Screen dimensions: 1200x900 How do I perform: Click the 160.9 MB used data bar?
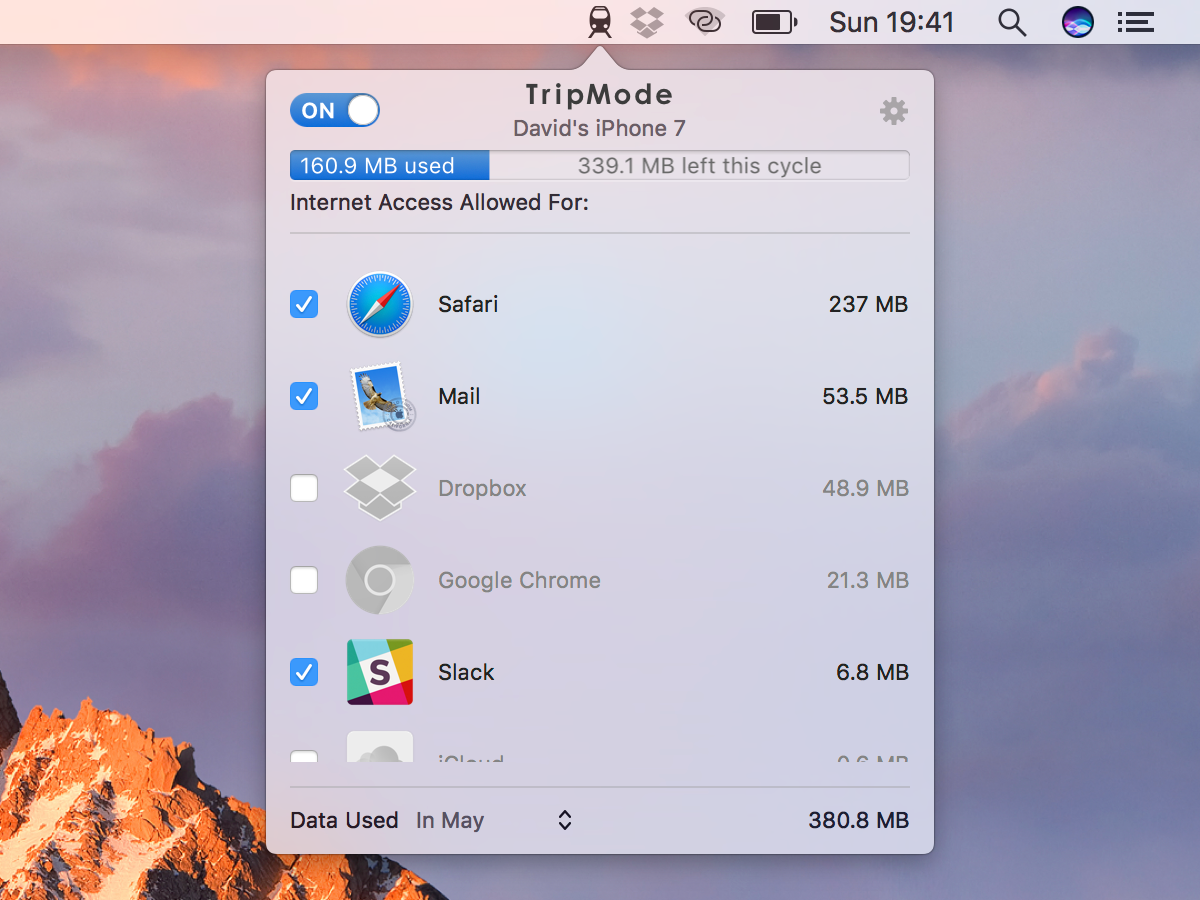(389, 166)
